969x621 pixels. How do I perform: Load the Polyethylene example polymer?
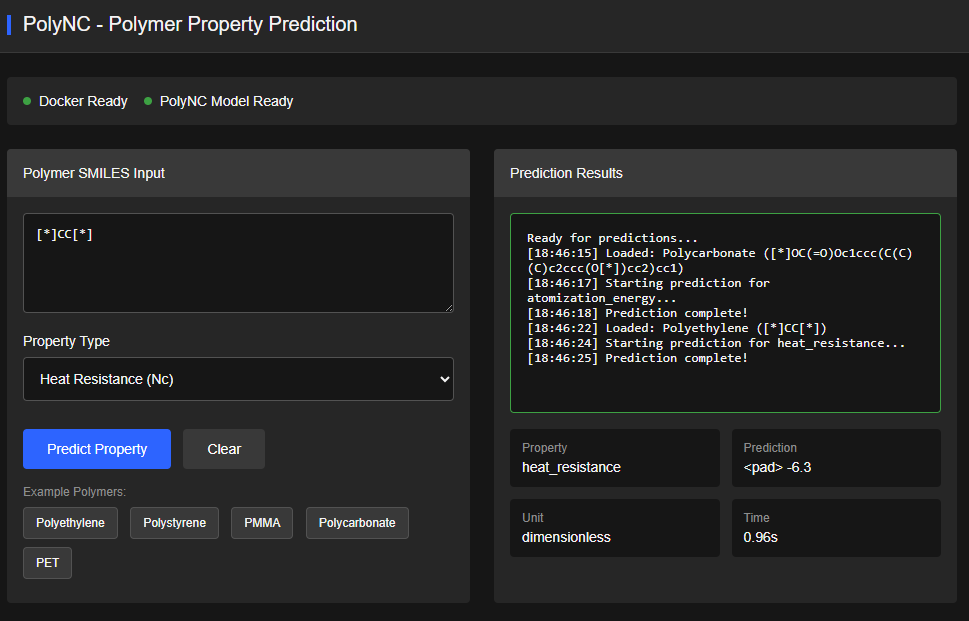point(70,523)
